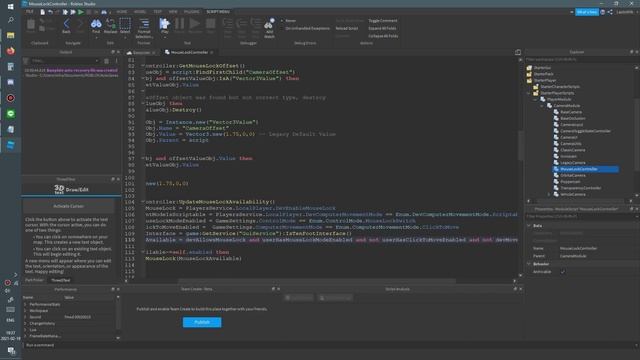Switch to PLUGINS ribbon tab

(x=191, y=12)
